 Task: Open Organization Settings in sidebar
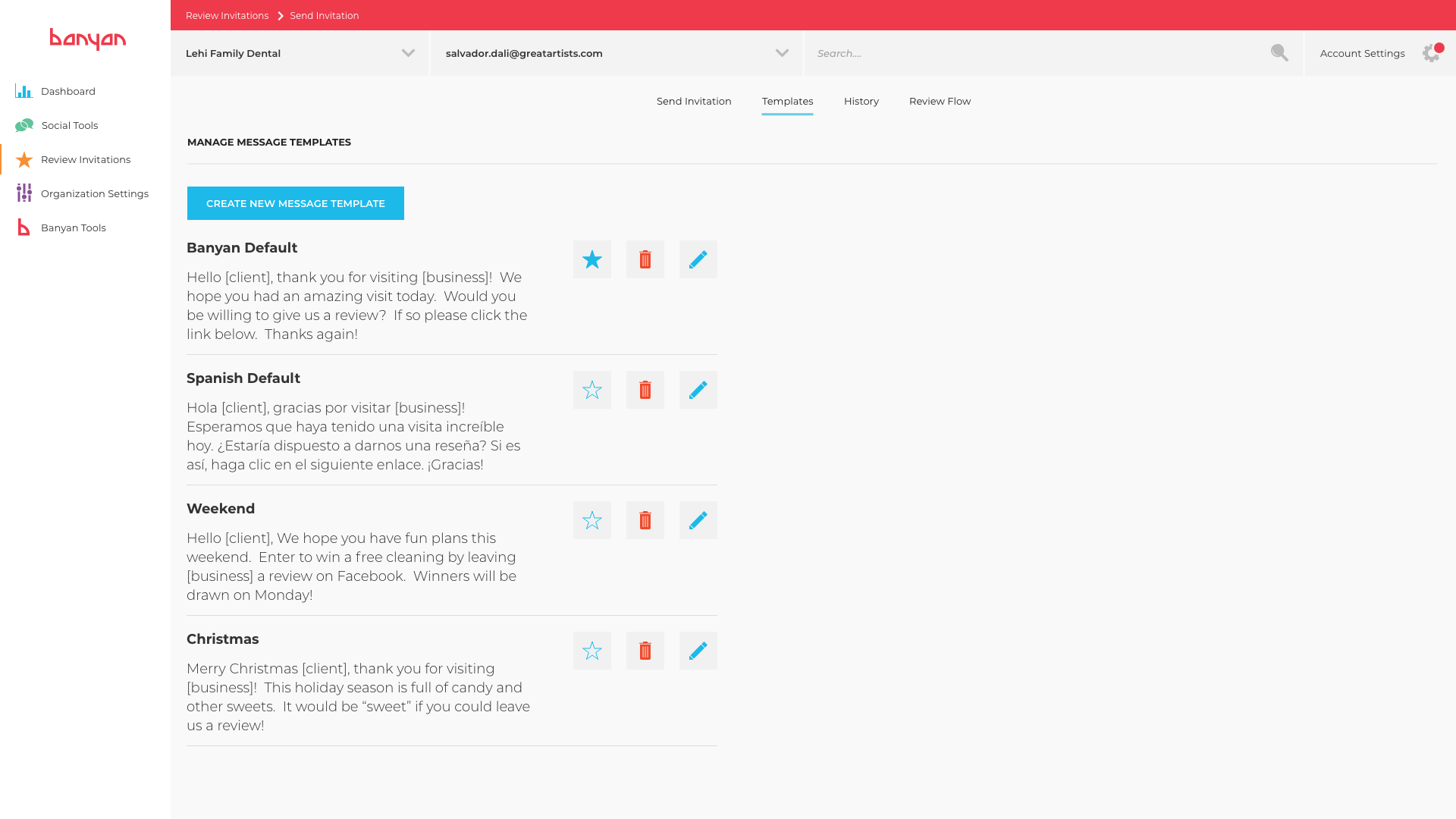[94, 193]
